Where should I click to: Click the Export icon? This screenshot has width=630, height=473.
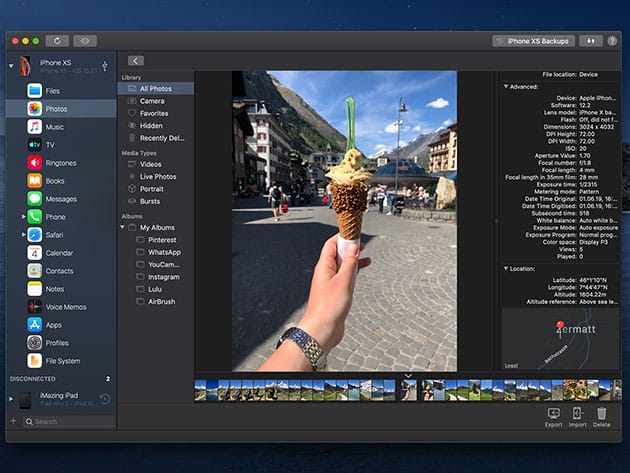coord(553,413)
